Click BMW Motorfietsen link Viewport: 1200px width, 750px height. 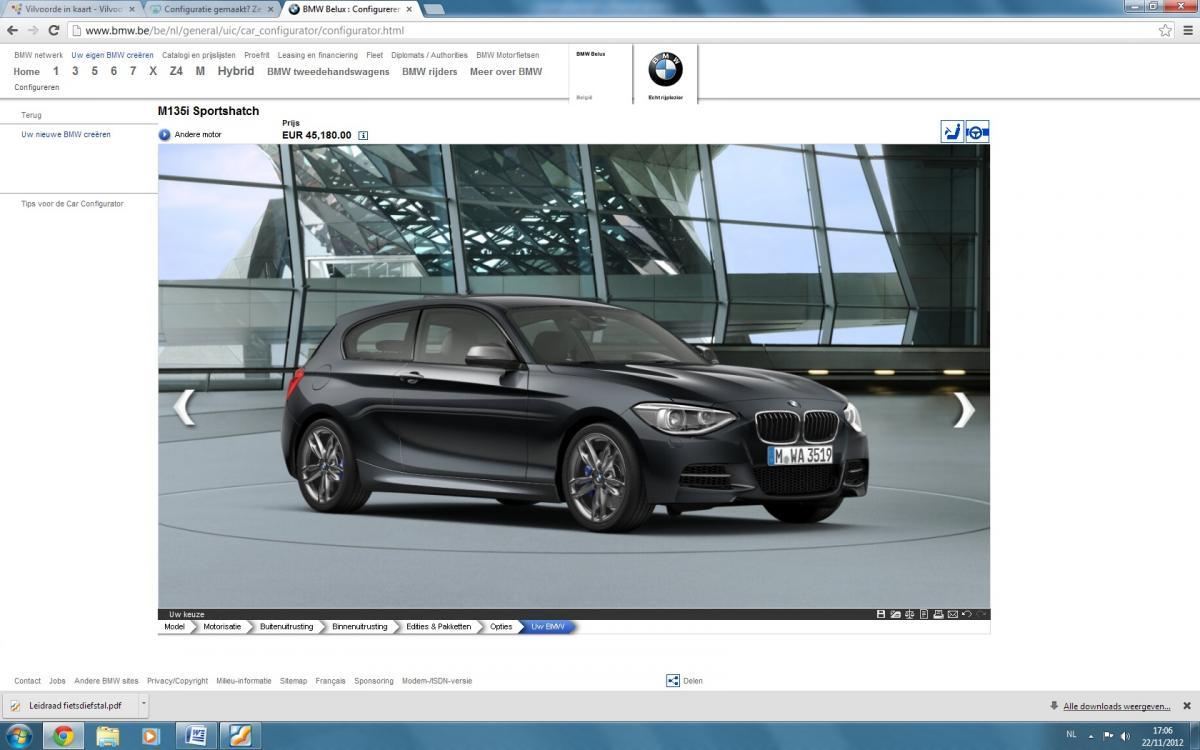(508, 55)
